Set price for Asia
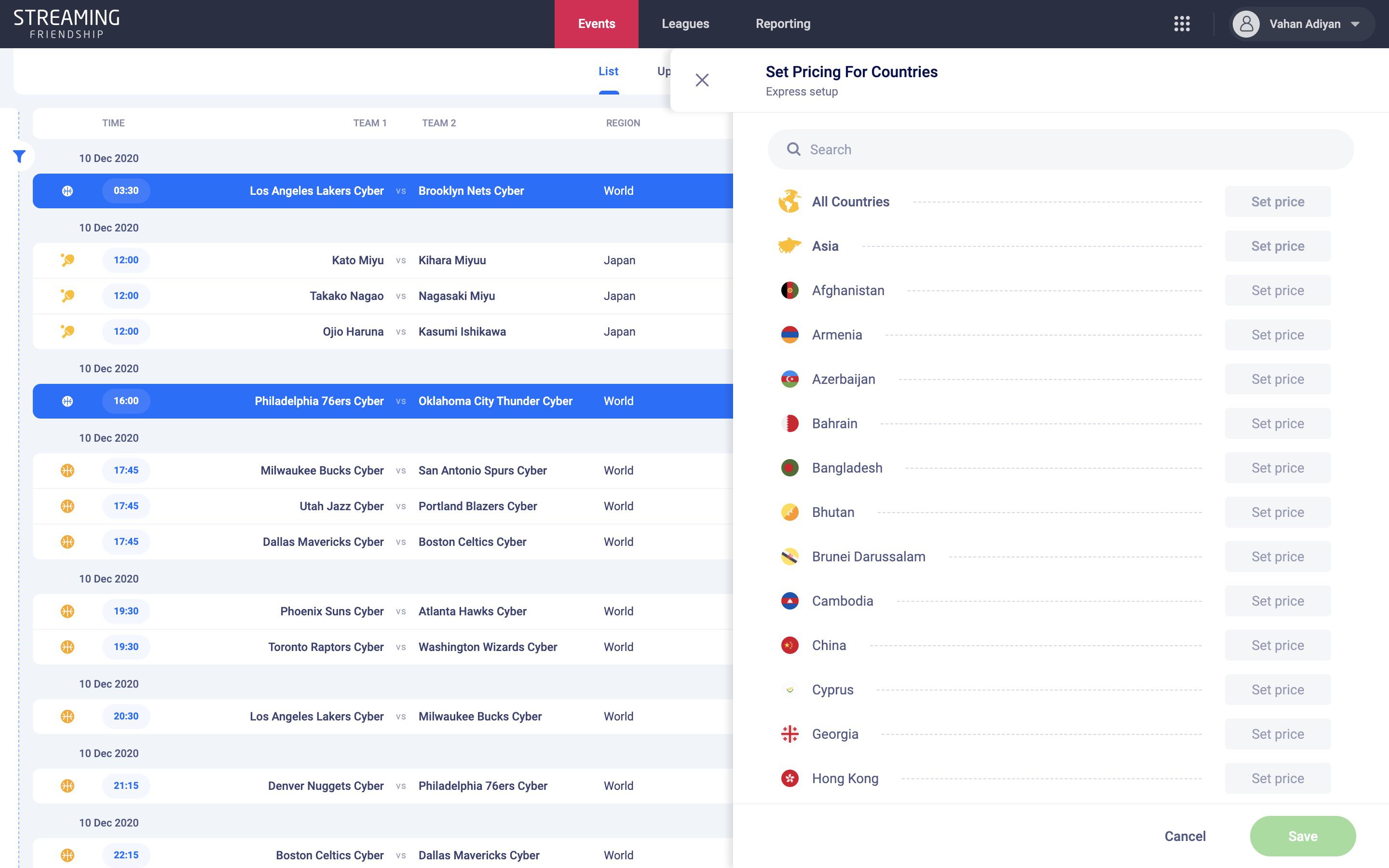 (1278, 246)
